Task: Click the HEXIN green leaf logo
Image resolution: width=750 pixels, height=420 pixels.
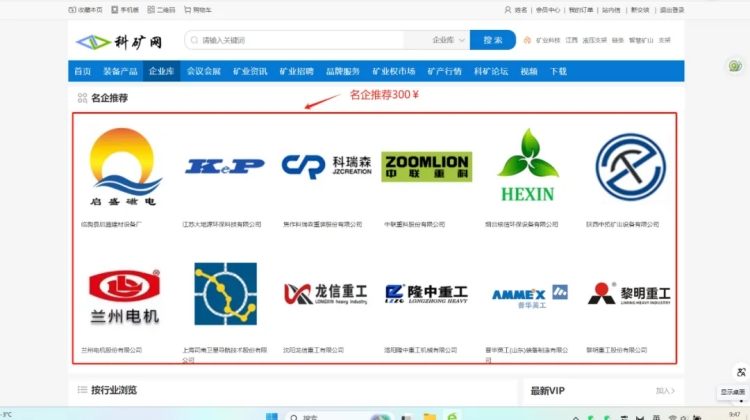Action: [x=528, y=165]
